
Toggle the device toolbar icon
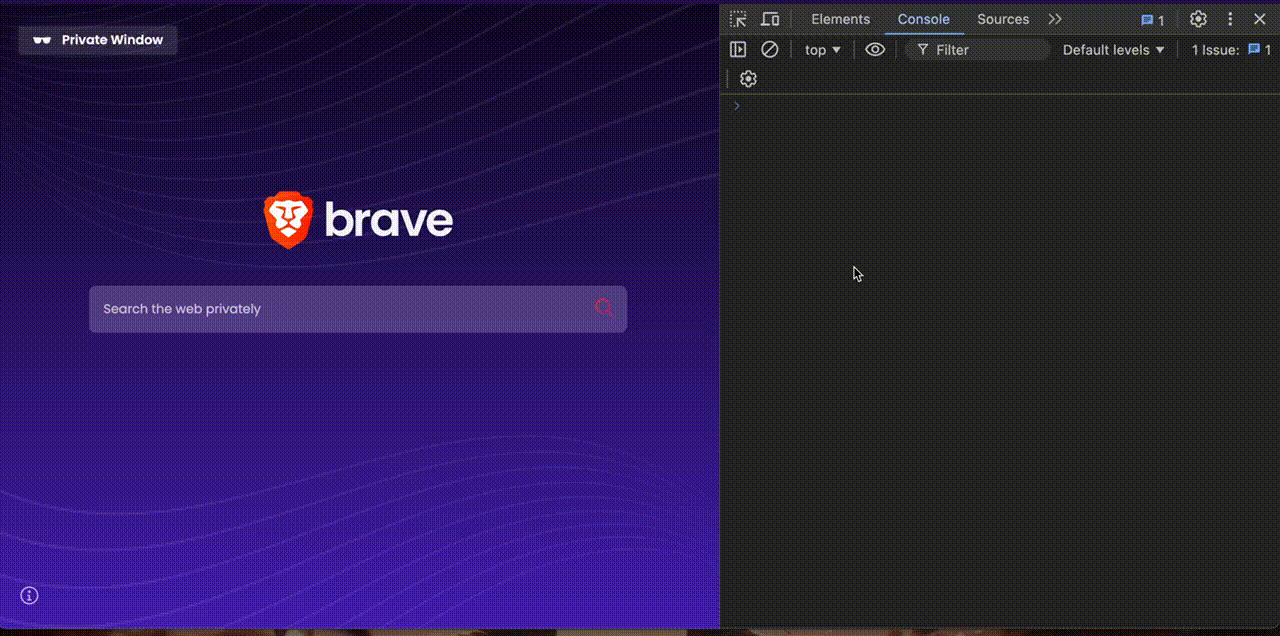[x=770, y=19]
